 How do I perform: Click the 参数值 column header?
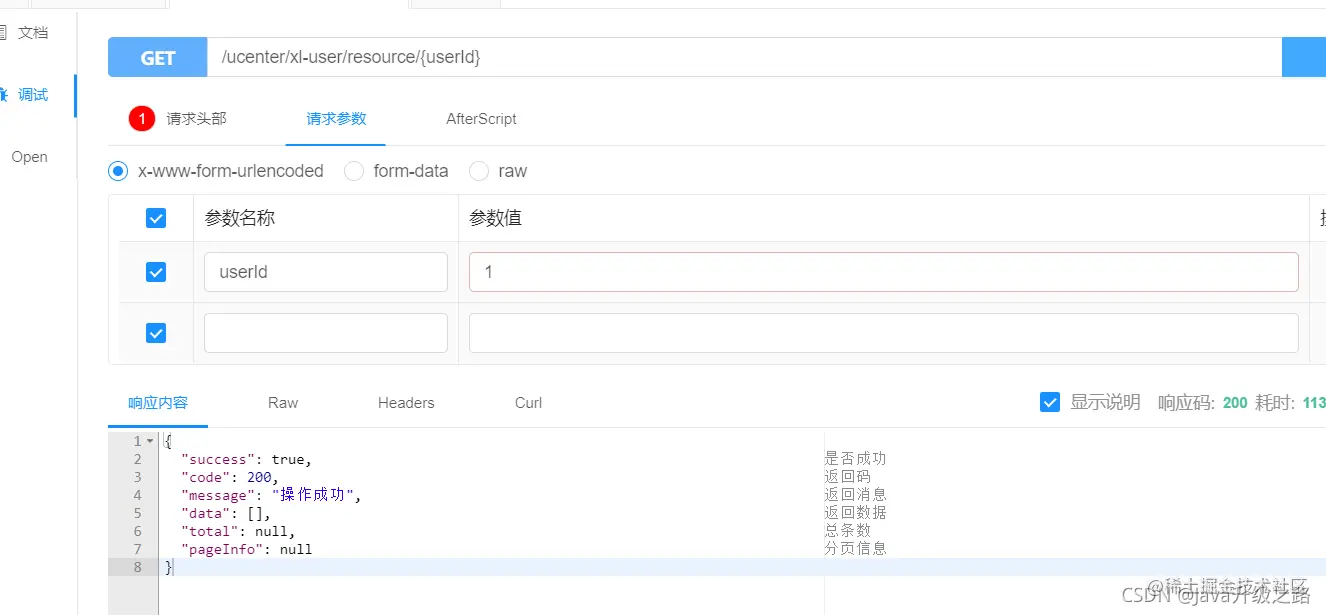[x=495, y=218]
